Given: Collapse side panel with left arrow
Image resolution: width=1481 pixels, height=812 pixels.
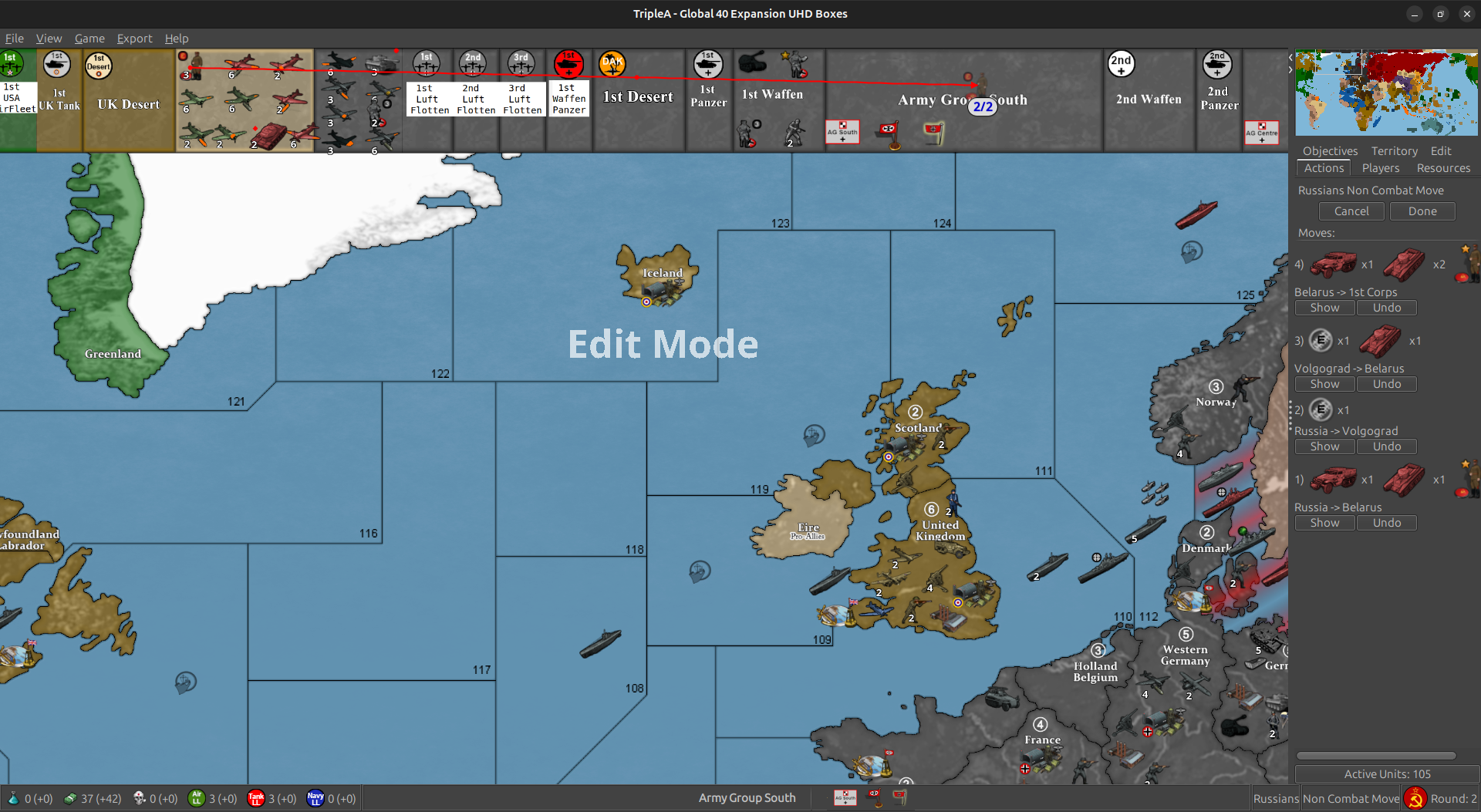Looking at the screenshot, I should [x=1290, y=58].
